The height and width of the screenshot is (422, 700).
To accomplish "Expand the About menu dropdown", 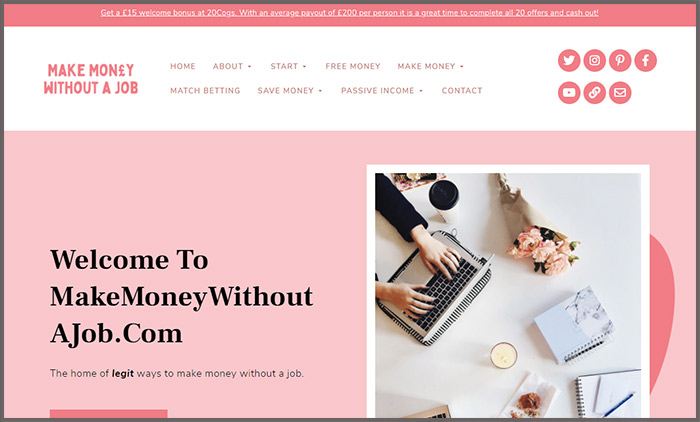I will 232,66.
